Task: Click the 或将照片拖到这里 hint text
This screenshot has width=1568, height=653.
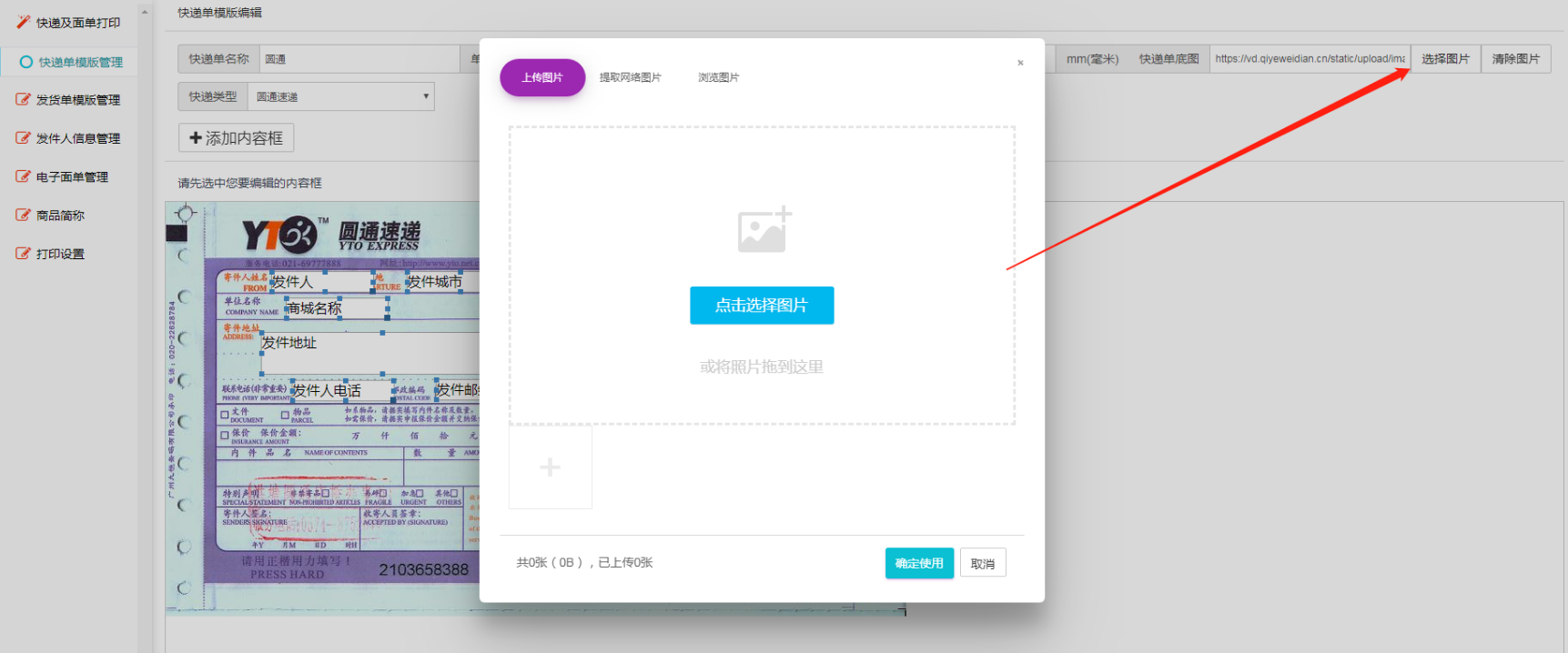Action: [x=762, y=367]
